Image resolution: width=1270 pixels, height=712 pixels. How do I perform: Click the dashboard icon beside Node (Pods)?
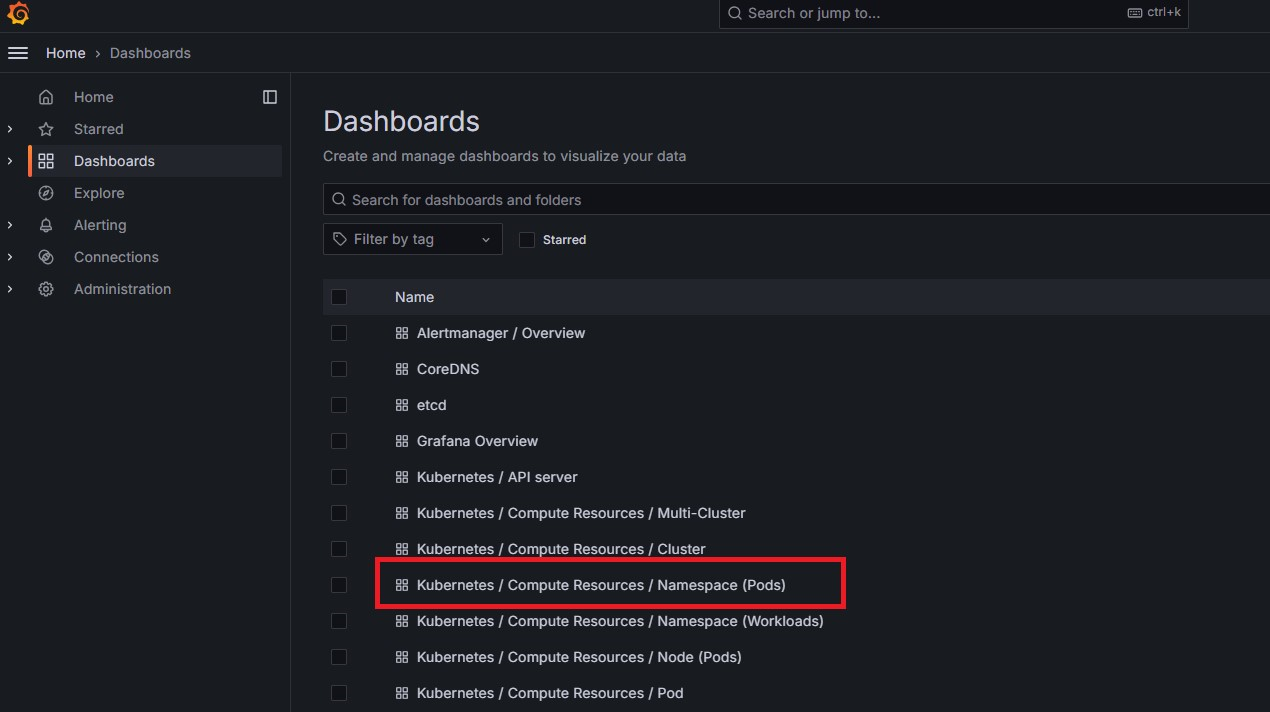point(402,657)
